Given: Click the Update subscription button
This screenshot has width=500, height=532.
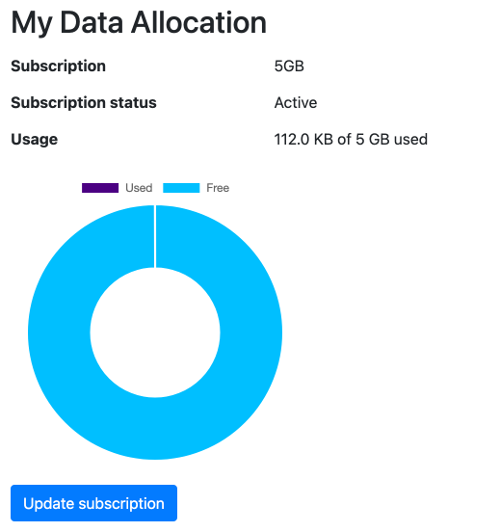Looking at the screenshot, I should [94, 503].
